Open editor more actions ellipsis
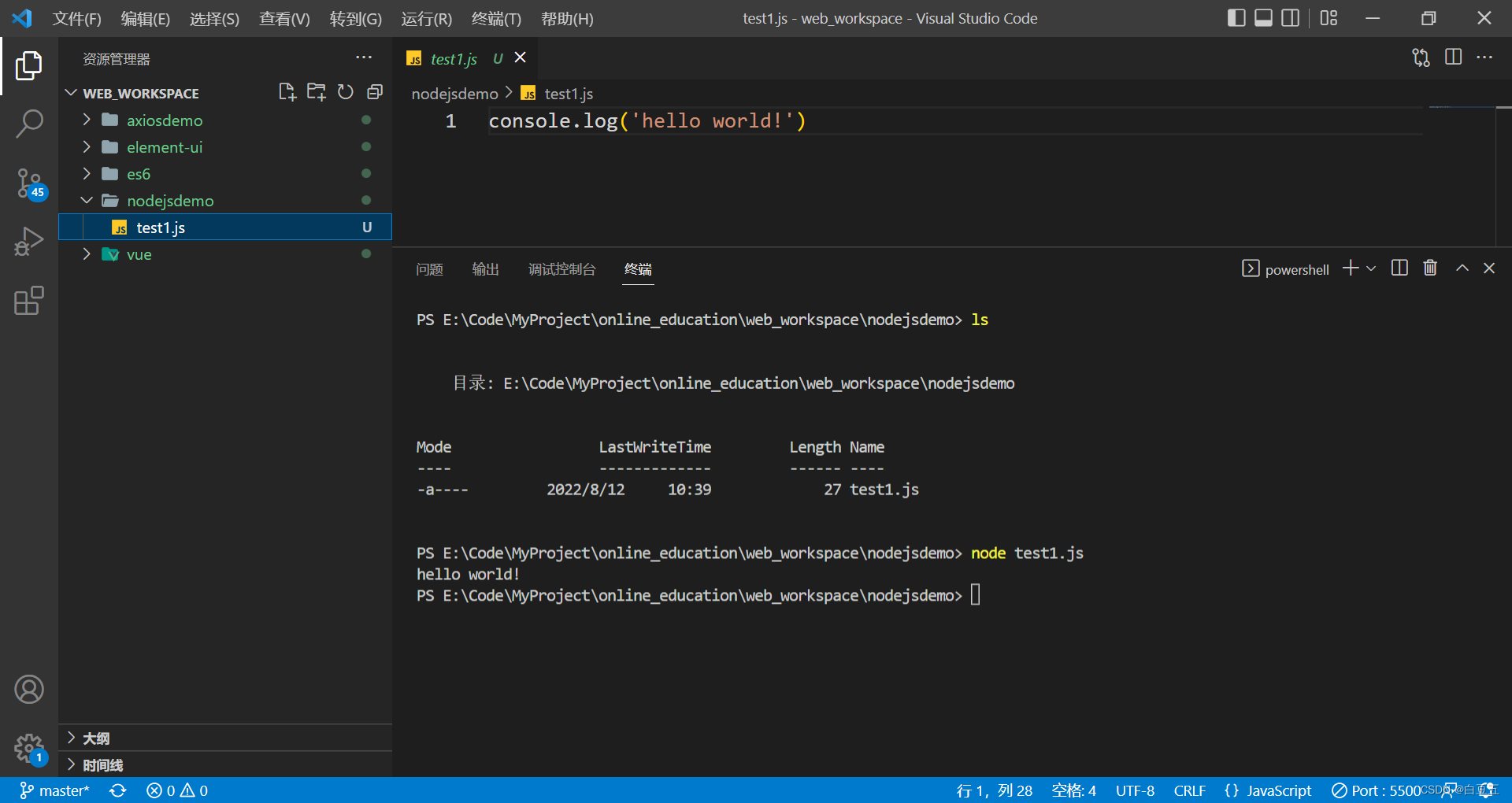The height and width of the screenshot is (803, 1512). tap(1484, 57)
